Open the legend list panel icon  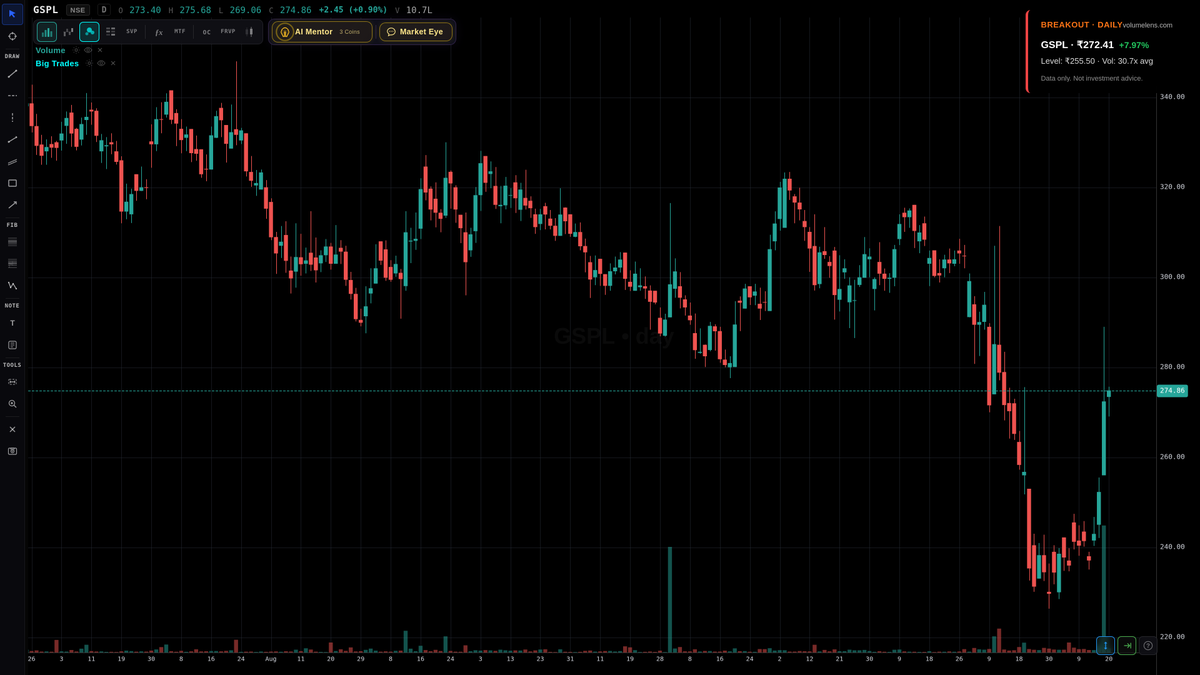pyautogui.click(x=110, y=31)
